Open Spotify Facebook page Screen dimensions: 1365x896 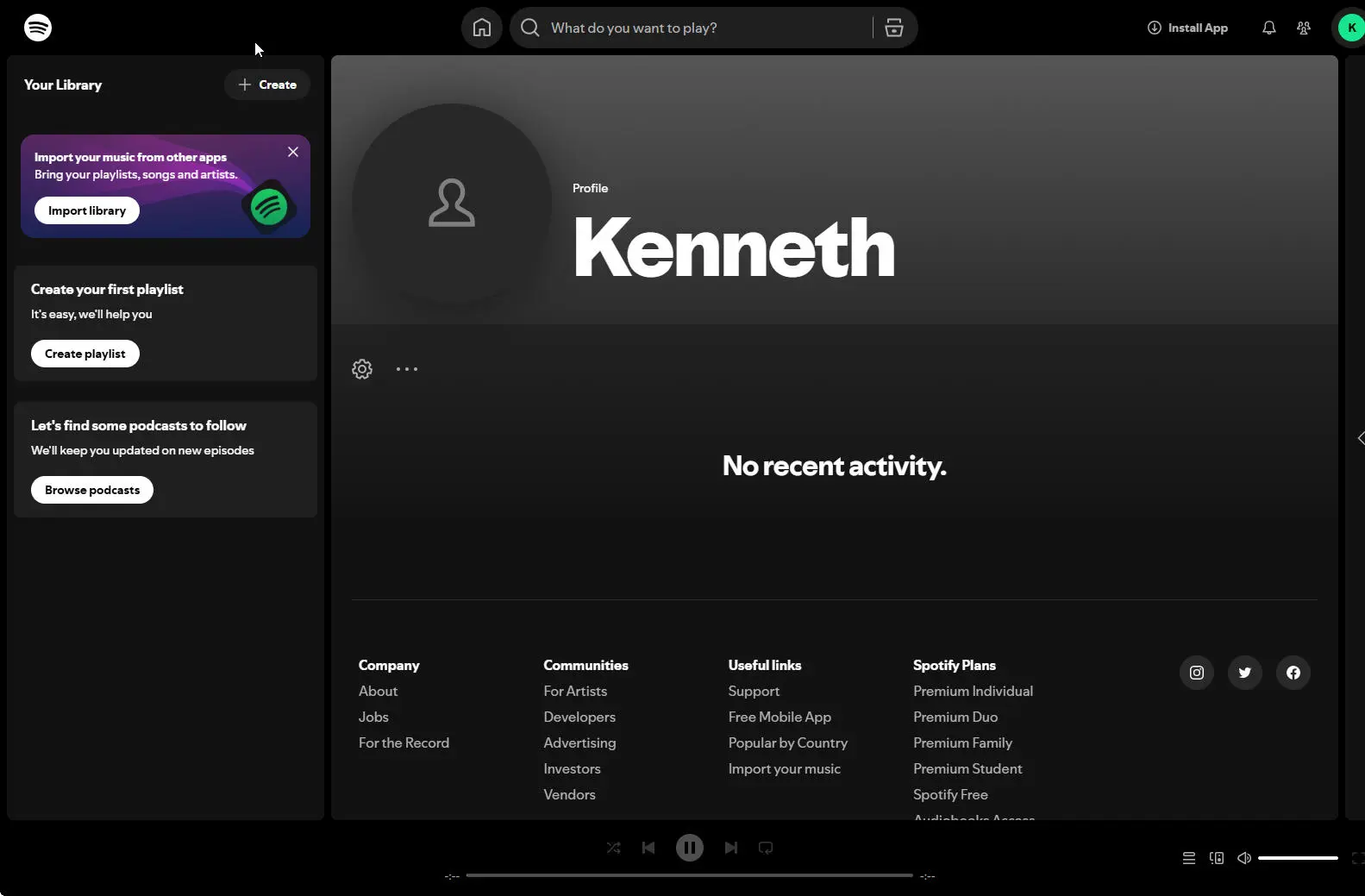1293,673
